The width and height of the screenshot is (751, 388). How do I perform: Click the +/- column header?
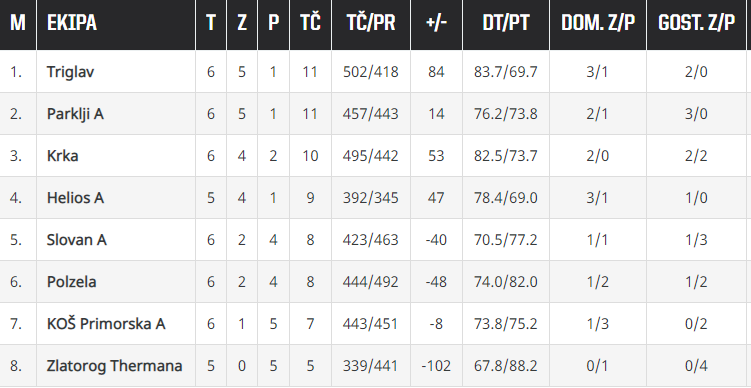(436, 23)
